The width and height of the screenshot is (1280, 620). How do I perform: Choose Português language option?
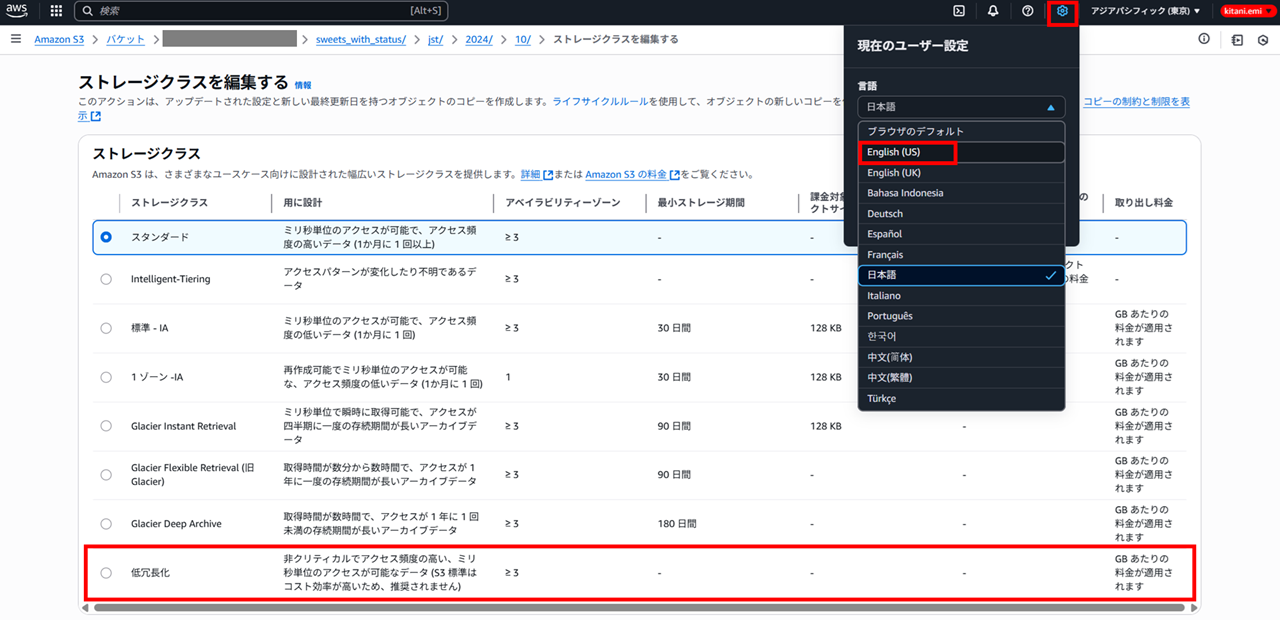point(961,316)
